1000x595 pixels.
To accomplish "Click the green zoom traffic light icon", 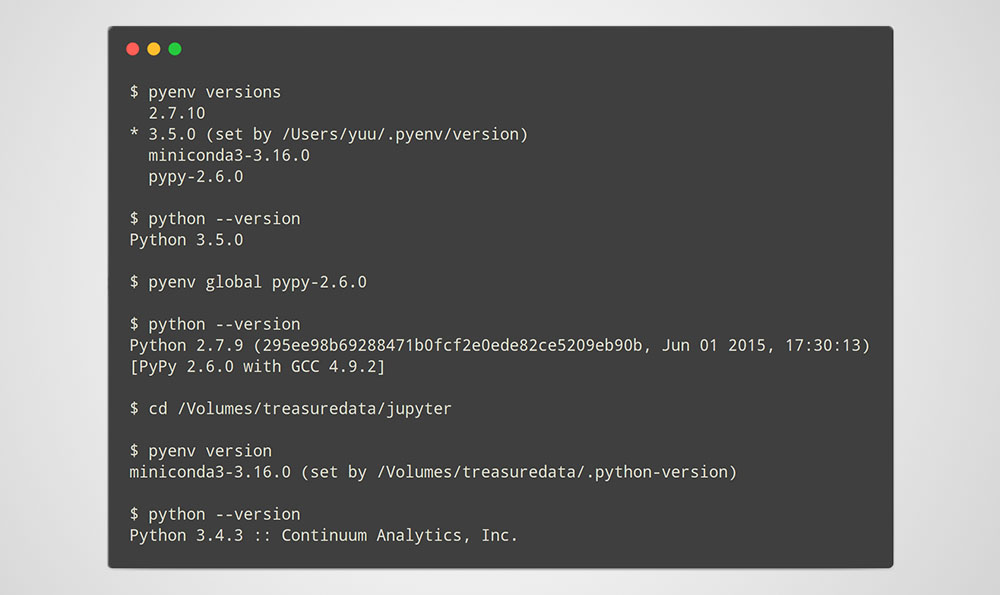I will coord(174,47).
